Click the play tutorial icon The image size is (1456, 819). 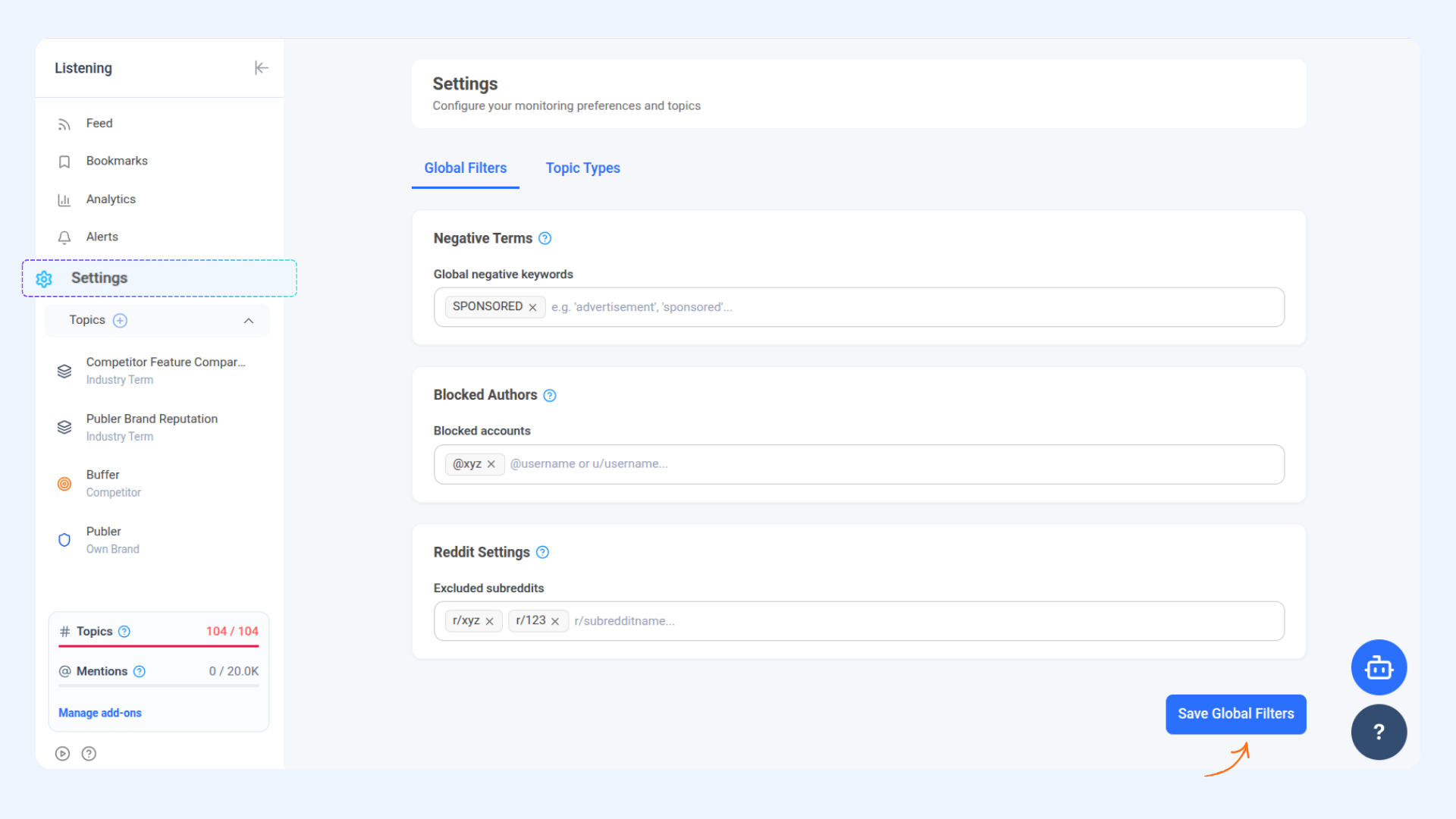(x=62, y=754)
